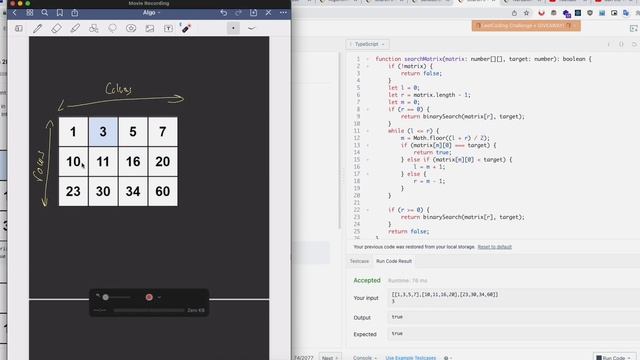
Task: Click the red record button
Action: 149,297
